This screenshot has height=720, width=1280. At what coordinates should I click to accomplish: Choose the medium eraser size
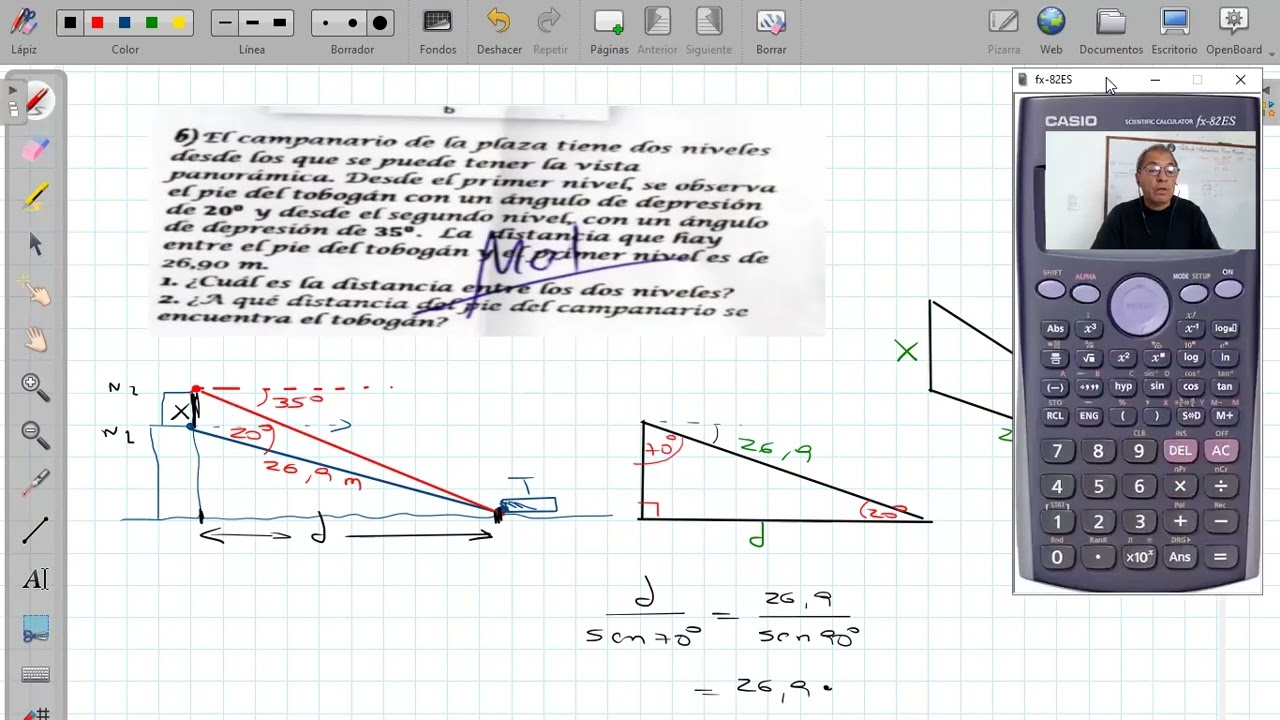tap(353, 23)
